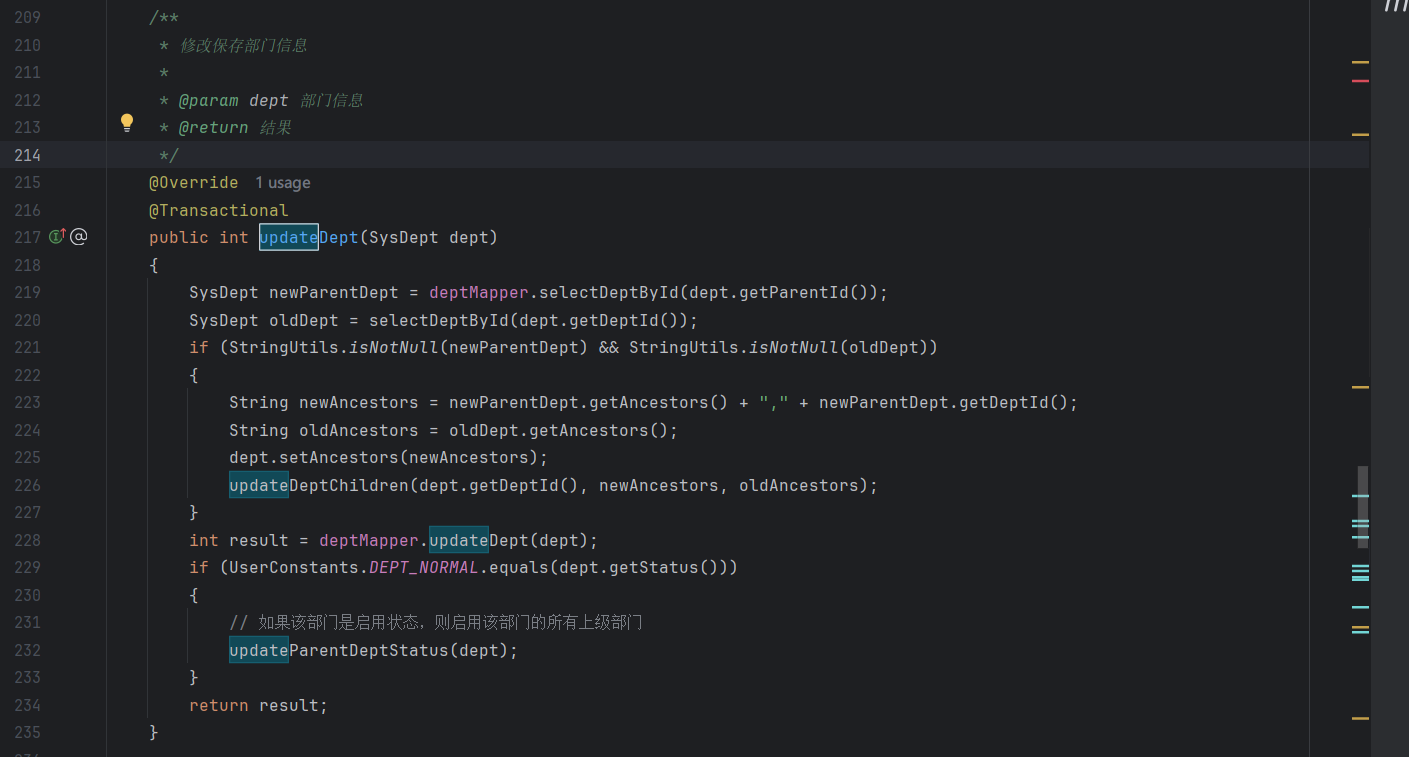Viewport: 1409px width, 757px height.
Task: Click line number 214 in the gutter
Action: pos(27,155)
